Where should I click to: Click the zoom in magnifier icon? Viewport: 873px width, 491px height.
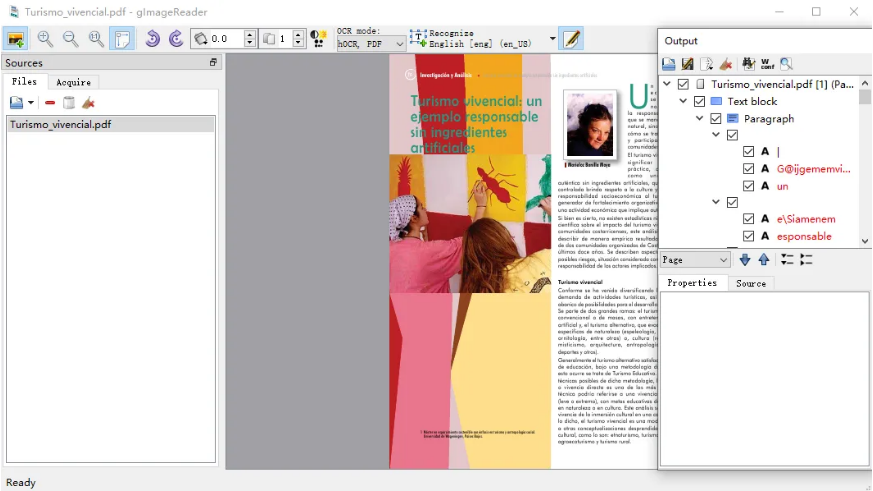click(x=45, y=39)
